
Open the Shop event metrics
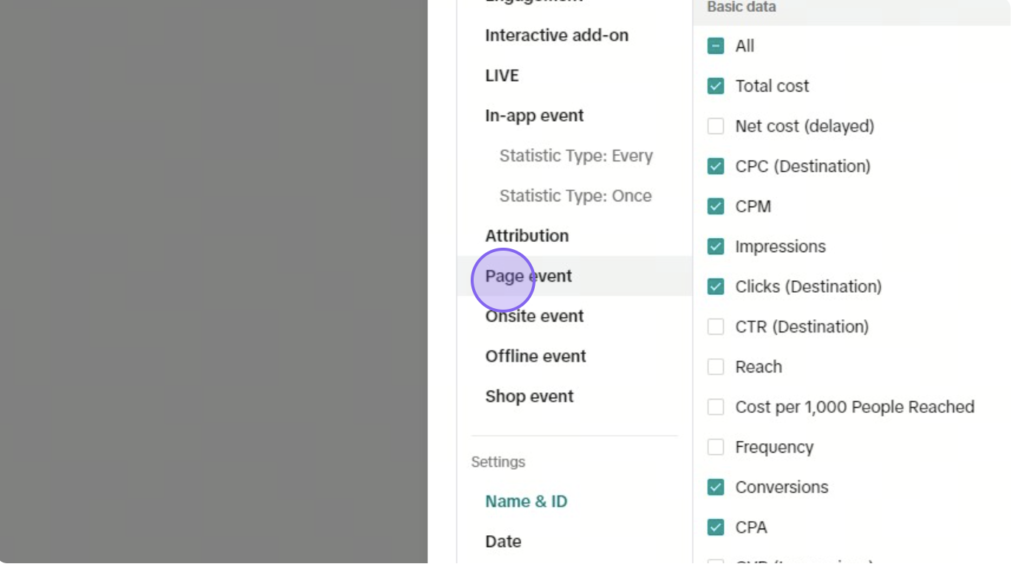click(529, 396)
